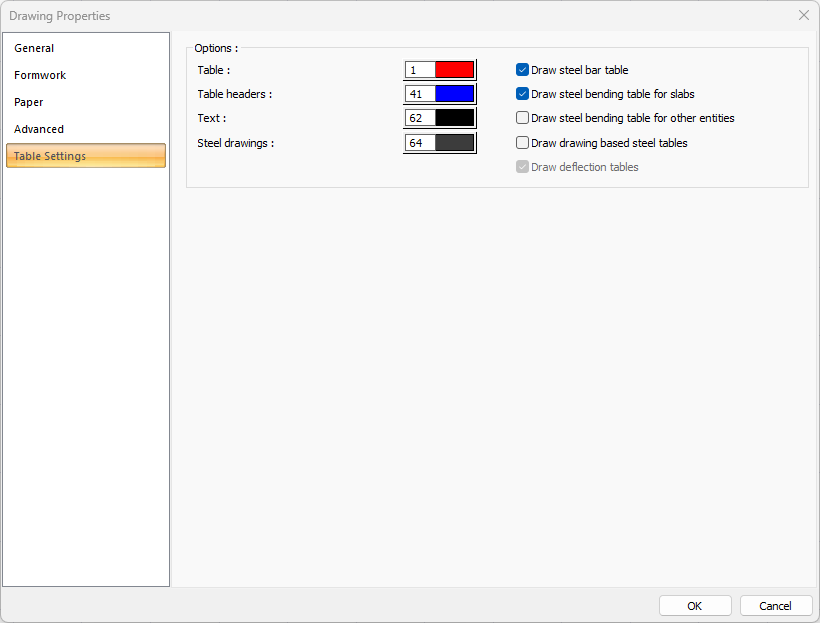Viewport: 820px width, 623px height.
Task: Click the red Table color swatch
Action: click(x=454, y=70)
